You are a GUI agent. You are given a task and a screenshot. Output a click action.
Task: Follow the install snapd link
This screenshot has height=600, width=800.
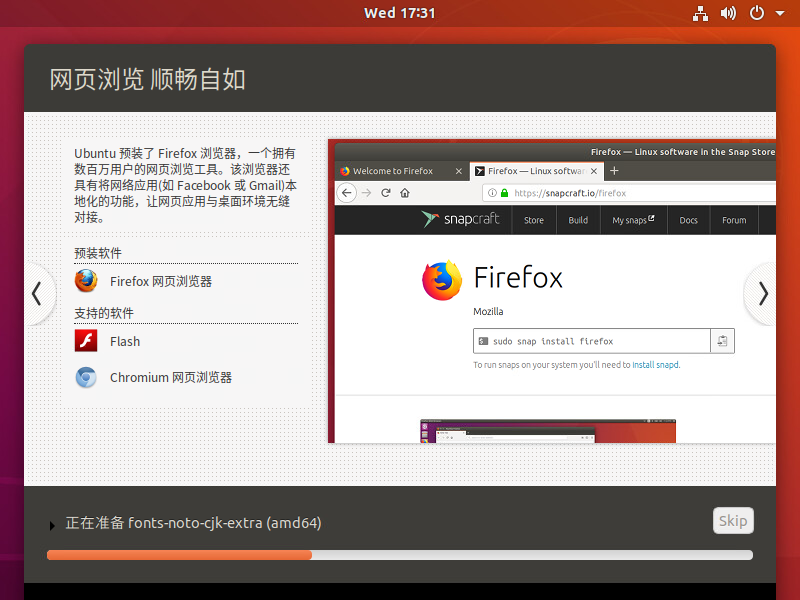[x=656, y=365]
